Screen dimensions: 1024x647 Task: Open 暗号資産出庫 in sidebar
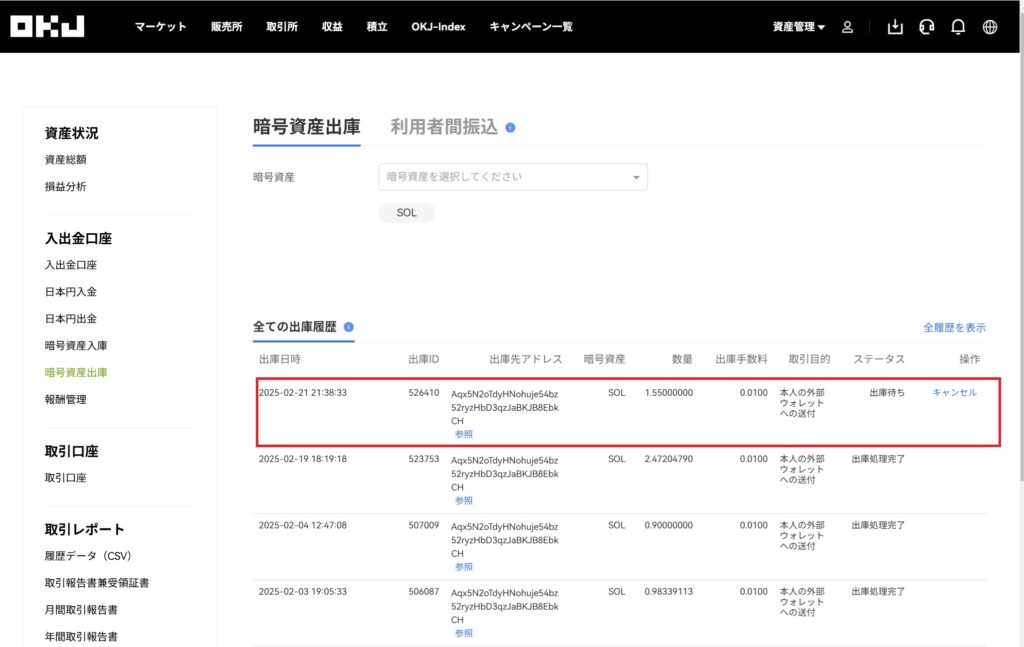coord(76,372)
